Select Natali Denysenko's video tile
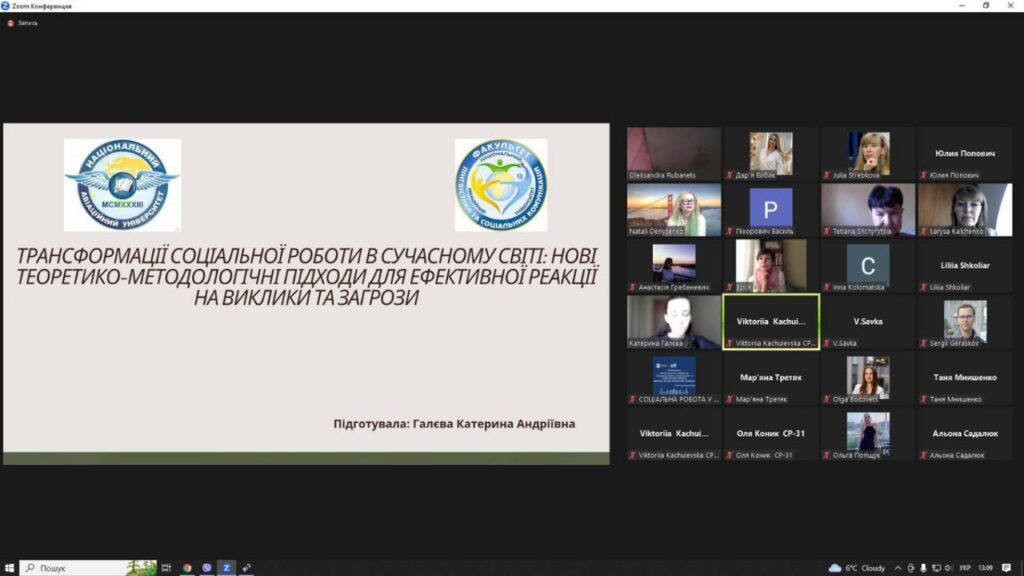 point(674,209)
